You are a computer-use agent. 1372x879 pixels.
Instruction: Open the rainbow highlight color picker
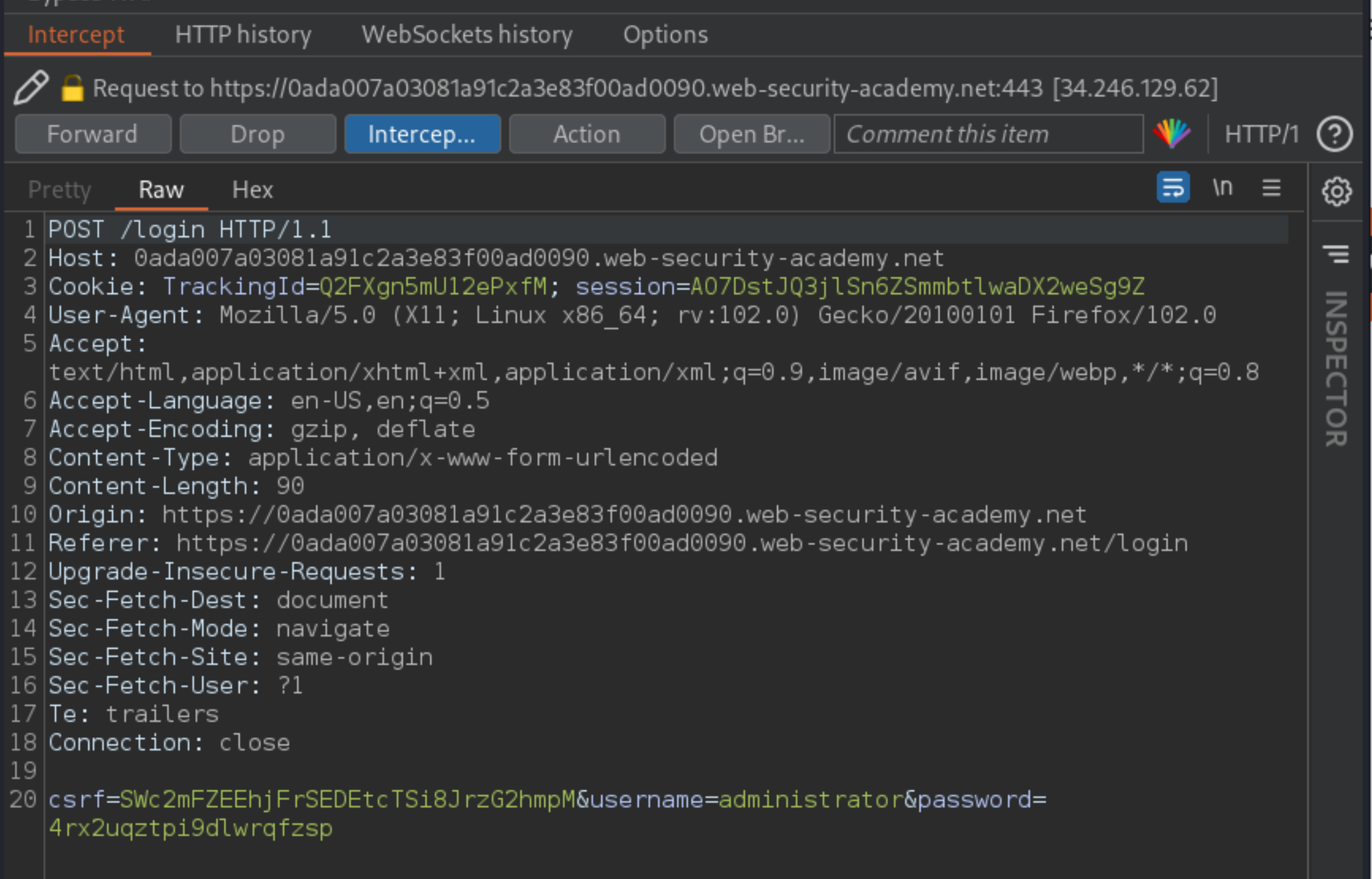(x=1172, y=134)
